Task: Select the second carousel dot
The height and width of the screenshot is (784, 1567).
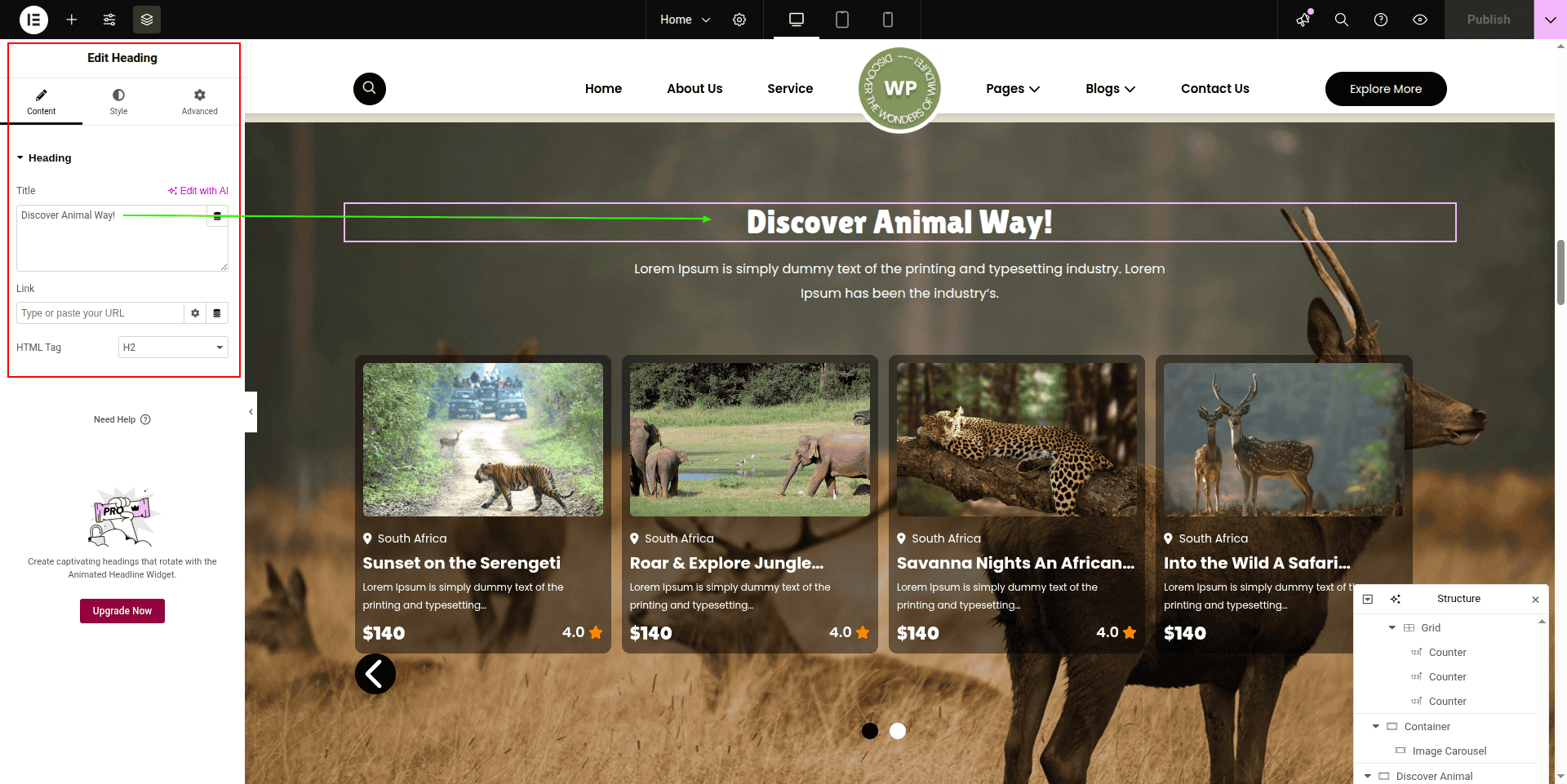Action: [898, 731]
